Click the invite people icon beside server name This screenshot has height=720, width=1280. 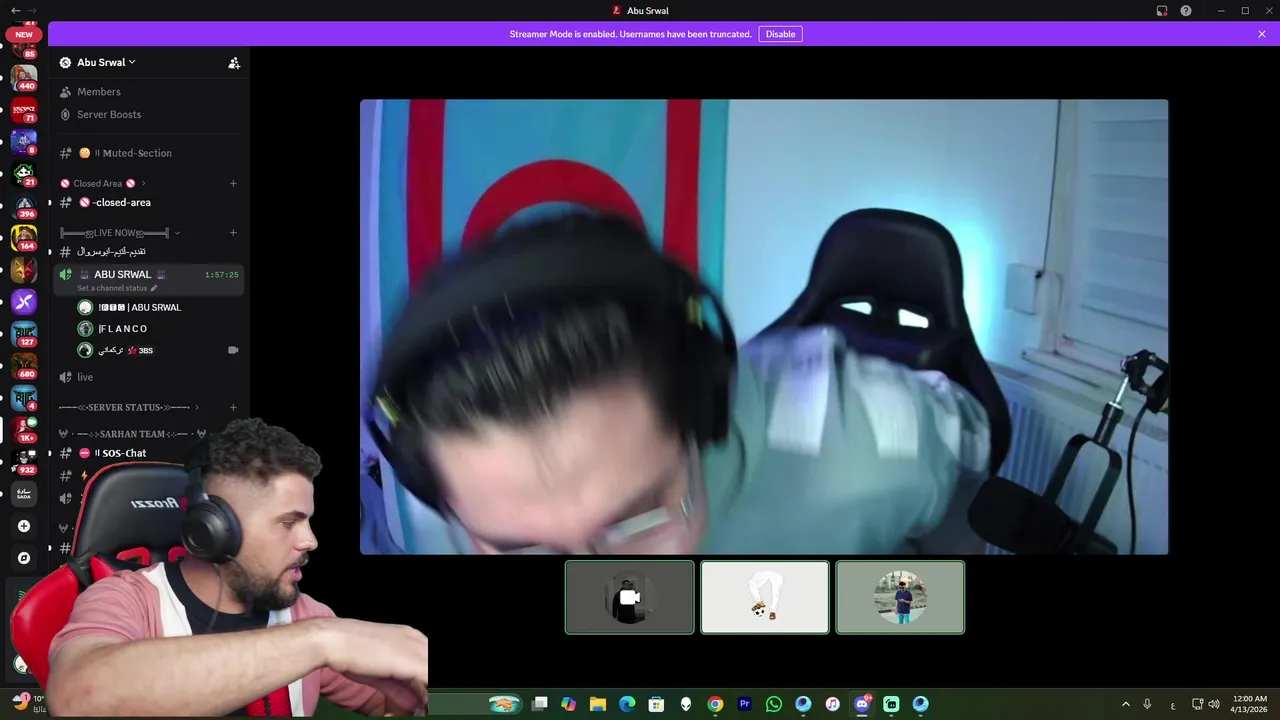[234, 63]
